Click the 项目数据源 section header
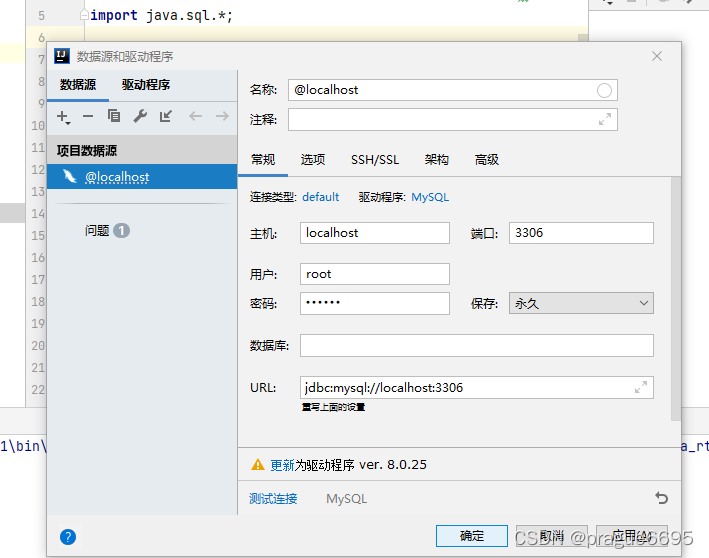The image size is (709, 558). [142, 150]
